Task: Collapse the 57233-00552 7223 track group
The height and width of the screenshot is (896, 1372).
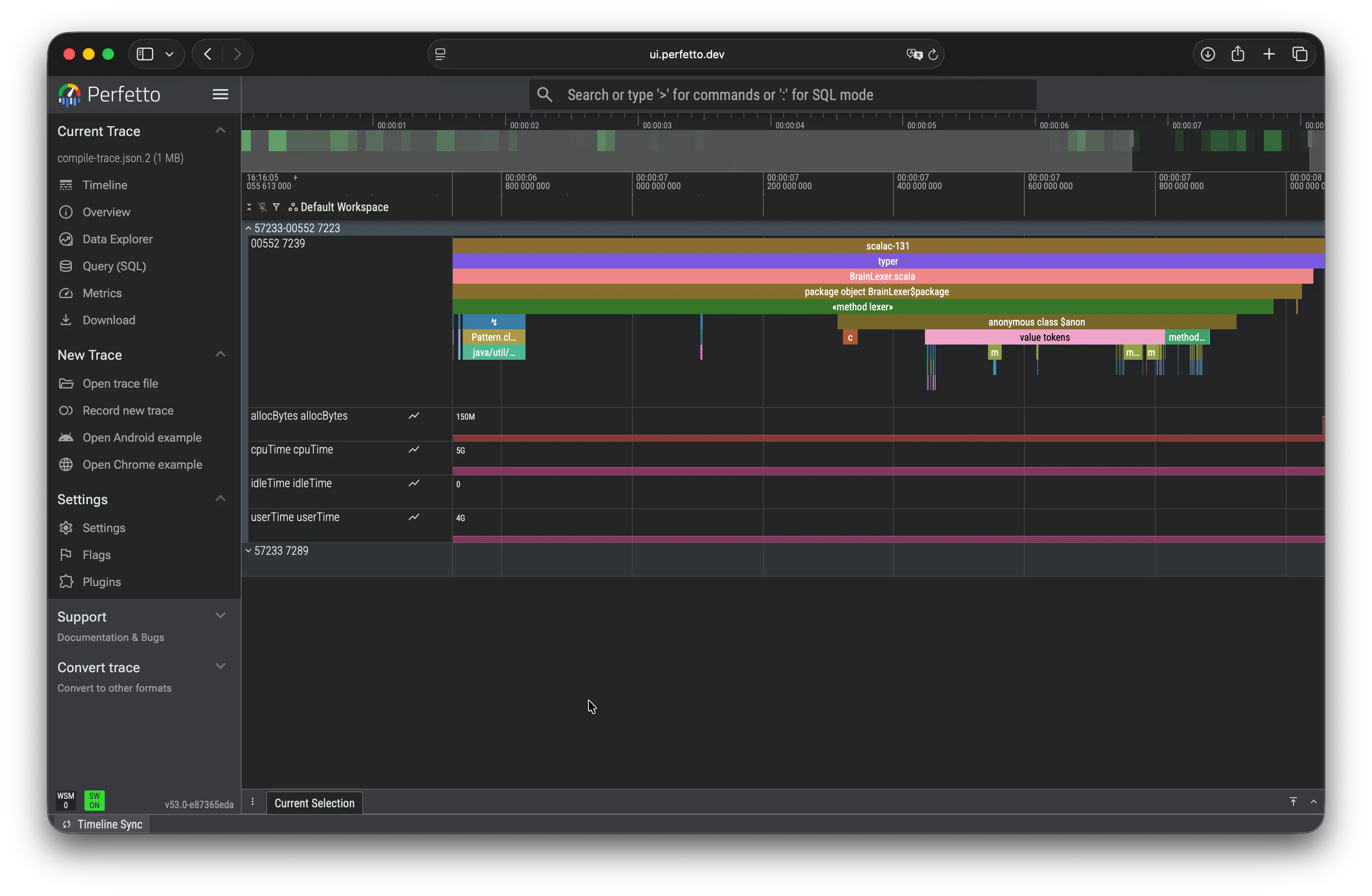Action: 249,228
